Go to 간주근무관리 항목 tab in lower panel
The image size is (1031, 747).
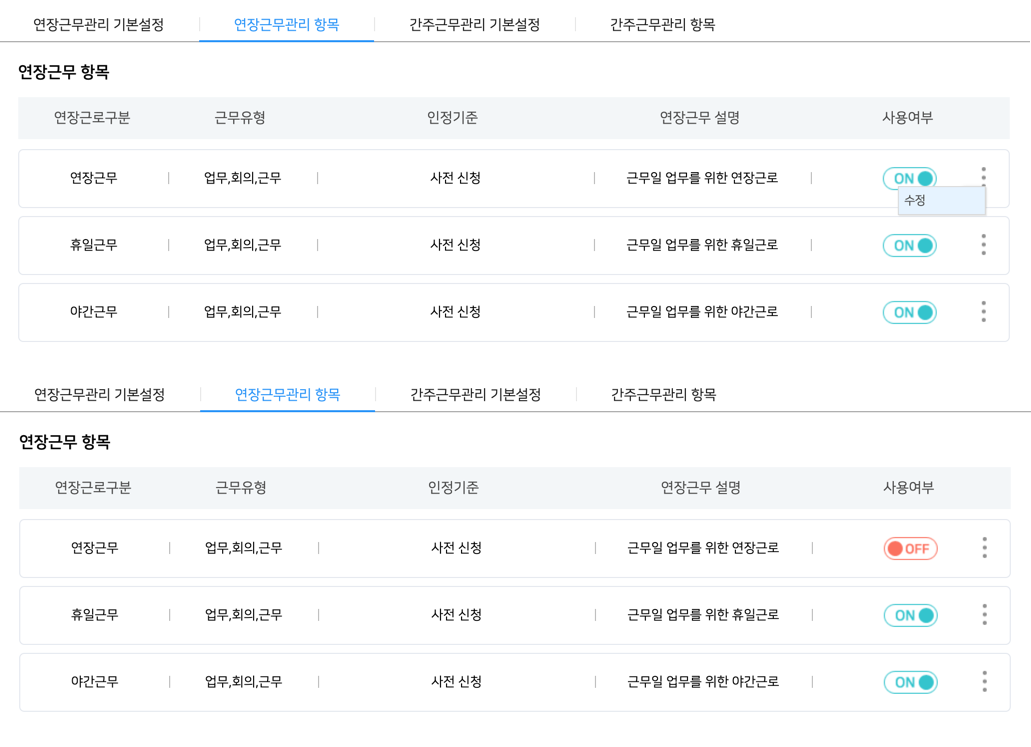(x=663, y=395)
